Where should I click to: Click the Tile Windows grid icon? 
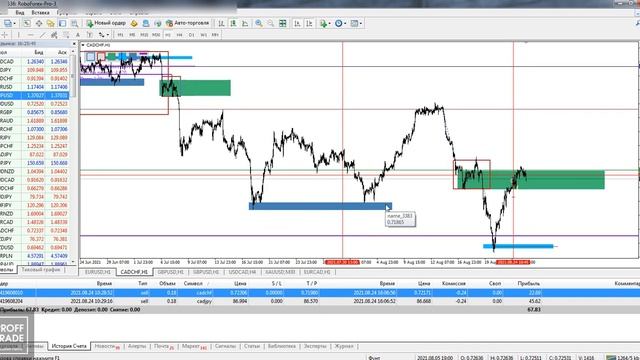coord(282,24)
